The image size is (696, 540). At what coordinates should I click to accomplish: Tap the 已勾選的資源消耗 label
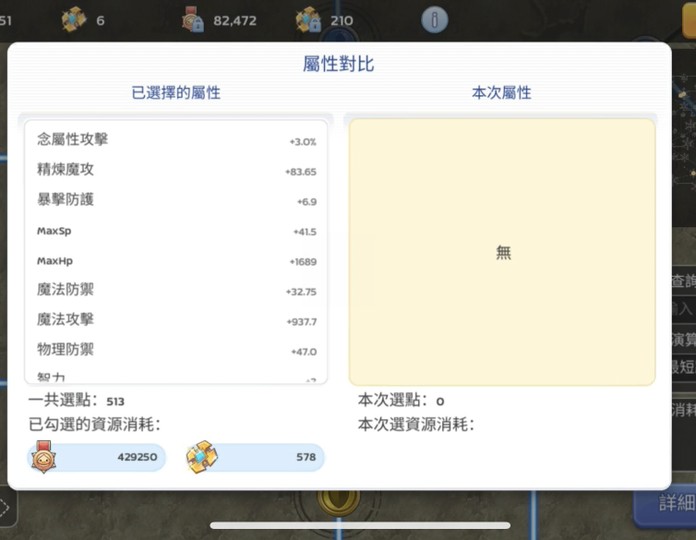95,425
